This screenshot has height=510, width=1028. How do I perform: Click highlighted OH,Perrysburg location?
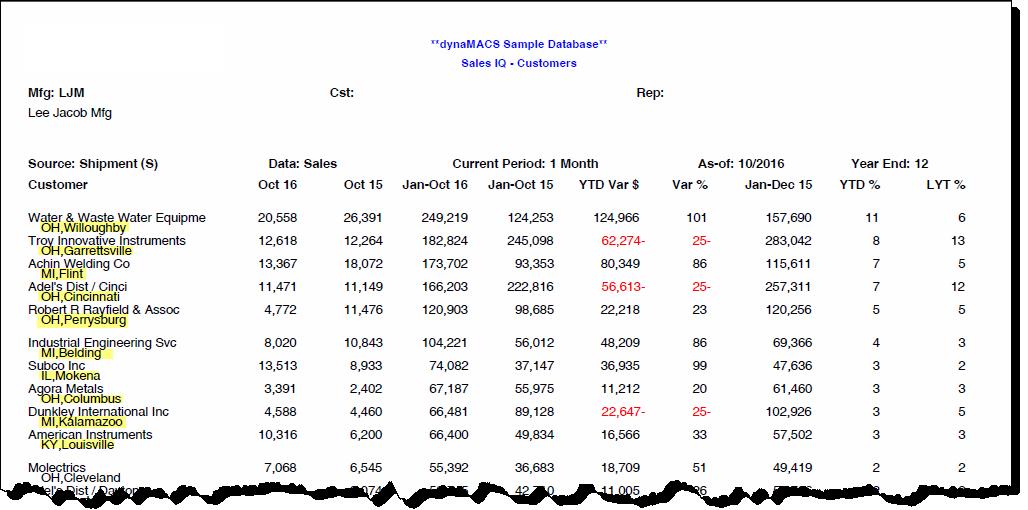83,320
